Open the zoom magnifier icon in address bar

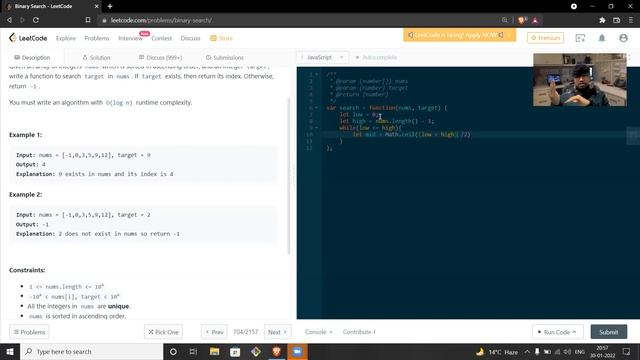coord(505,20)
